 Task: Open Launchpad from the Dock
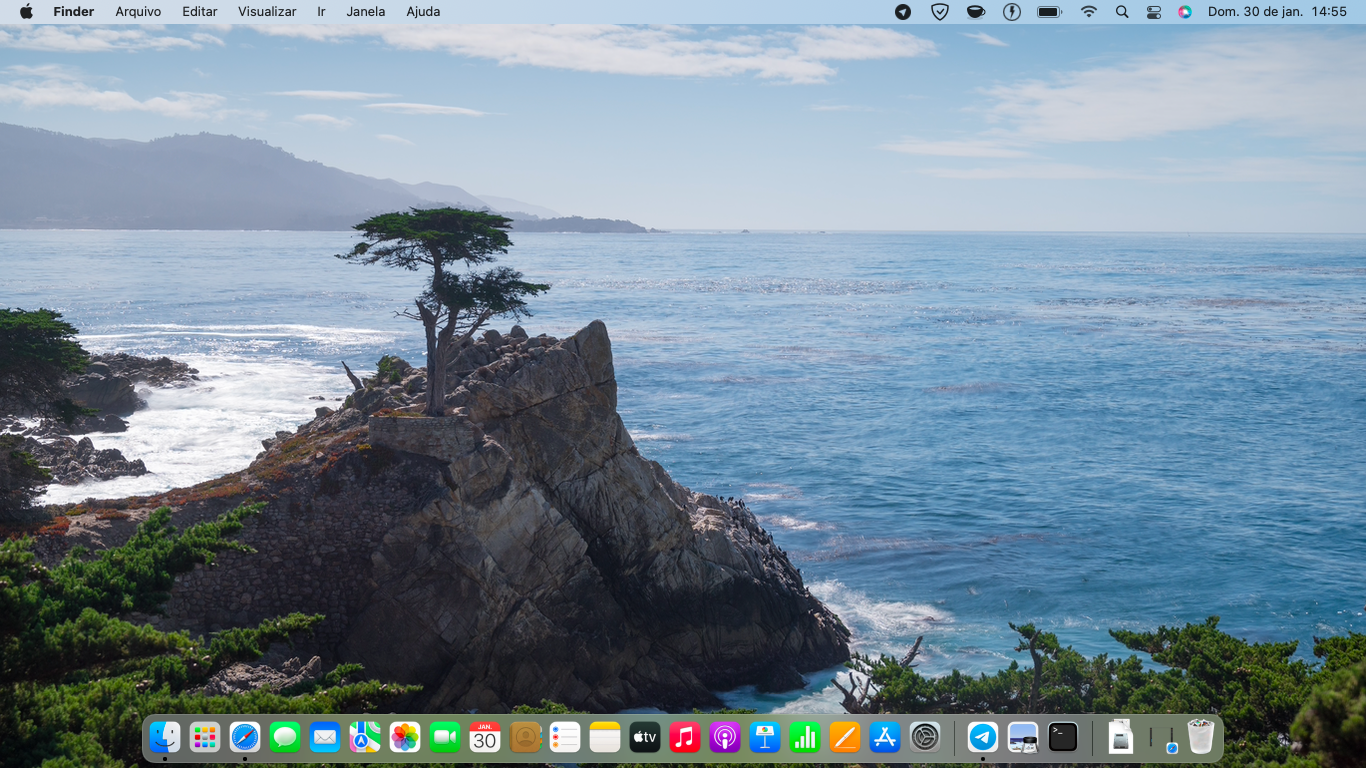[205, 738]
